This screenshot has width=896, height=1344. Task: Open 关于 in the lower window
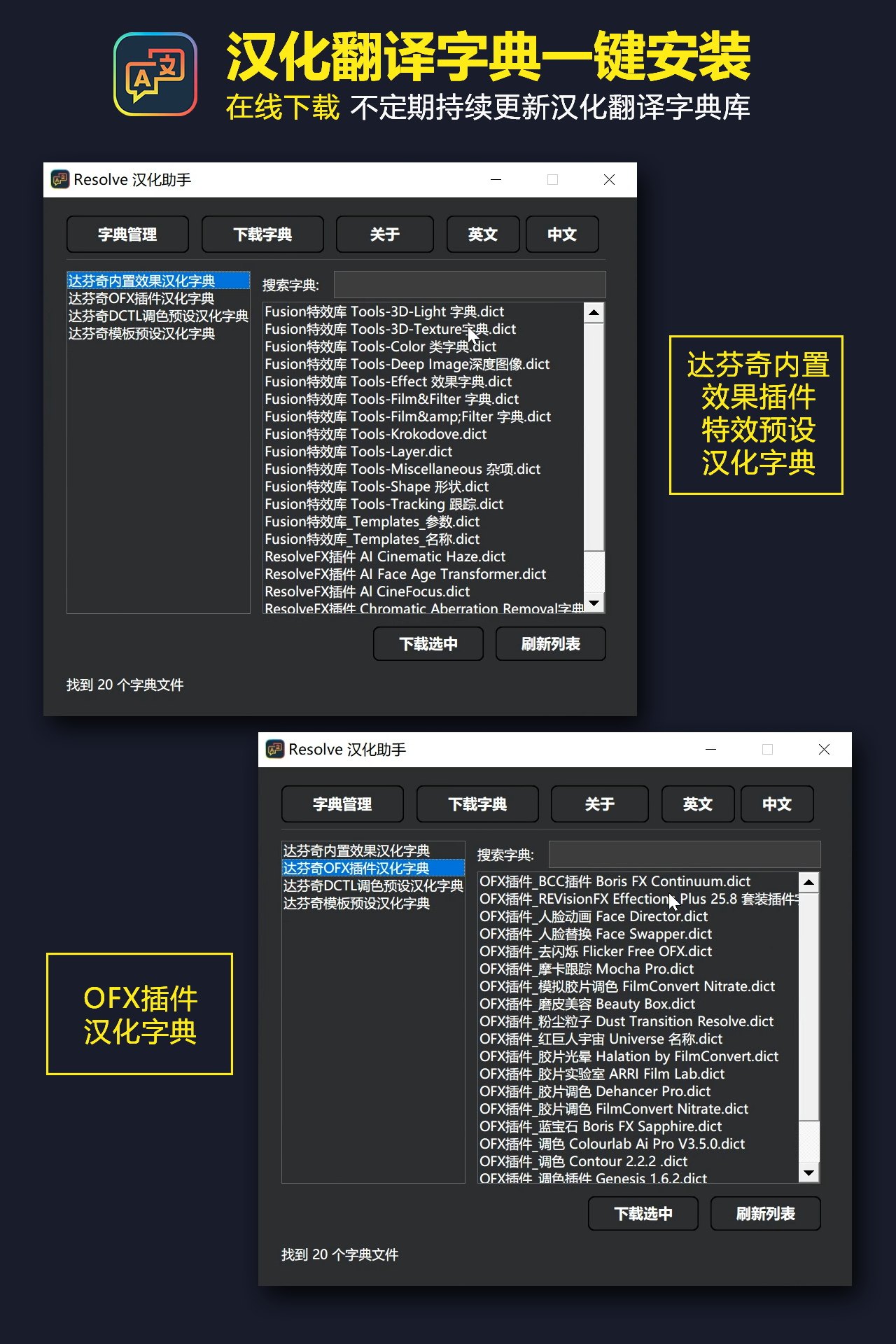600,804
